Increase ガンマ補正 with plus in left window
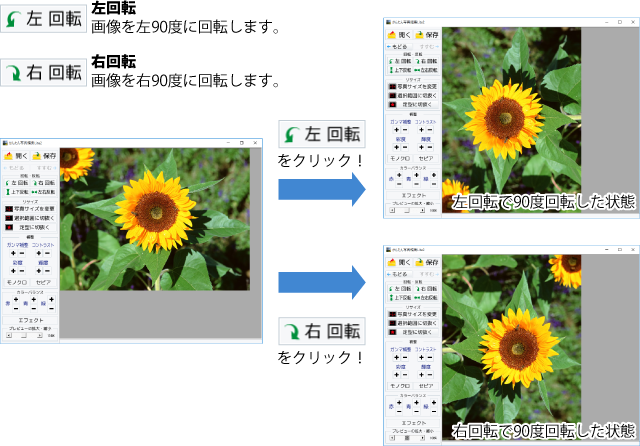The height and width of the screenshot is (446, 640). (11, 254)
